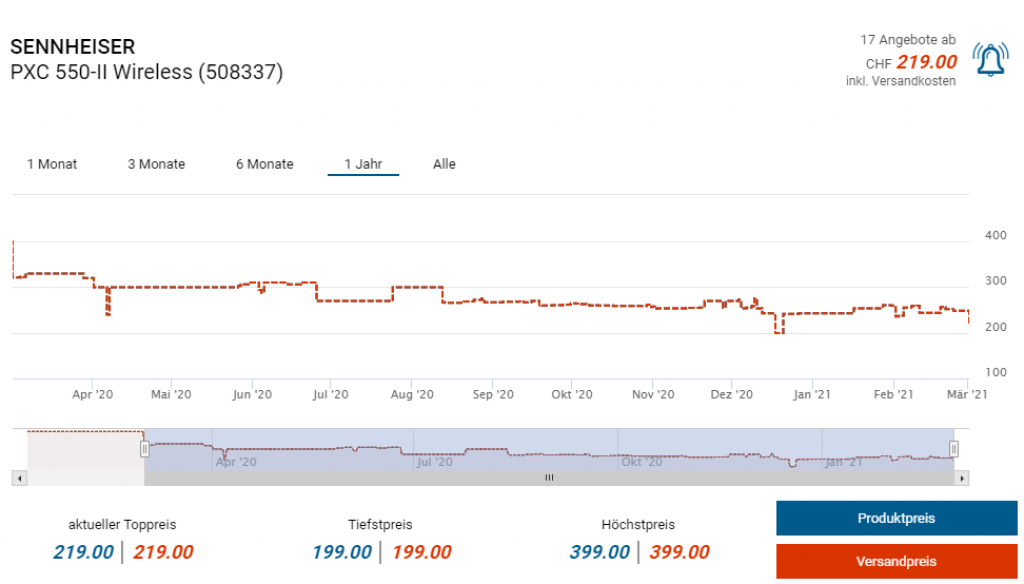Click the scrollbar grip in navigator bar
1024x584 pixels.
[x=549, y=478]
